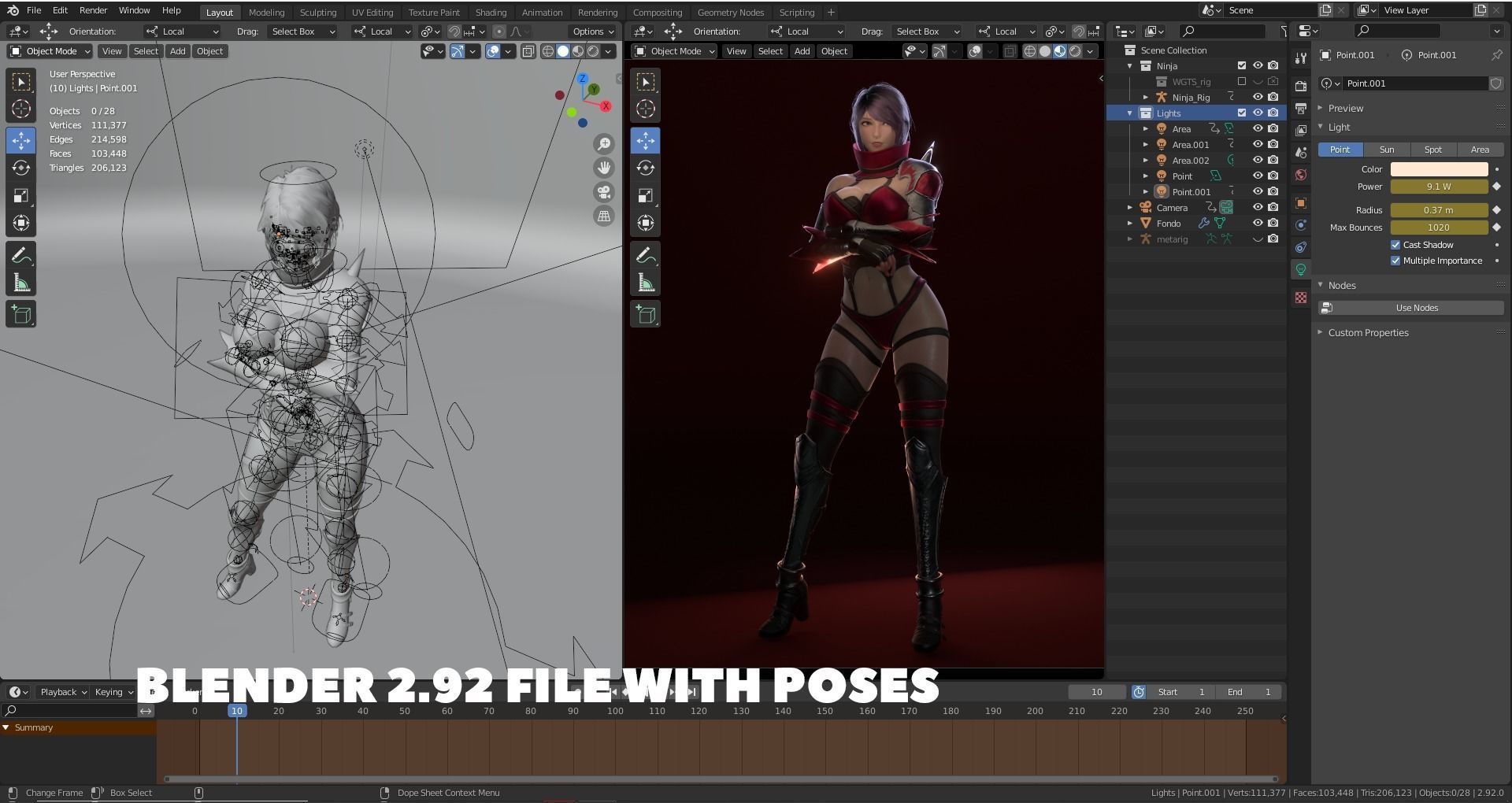
Task: Toggle the Cast Shadow checkbox
Action: pos(1395,245)
